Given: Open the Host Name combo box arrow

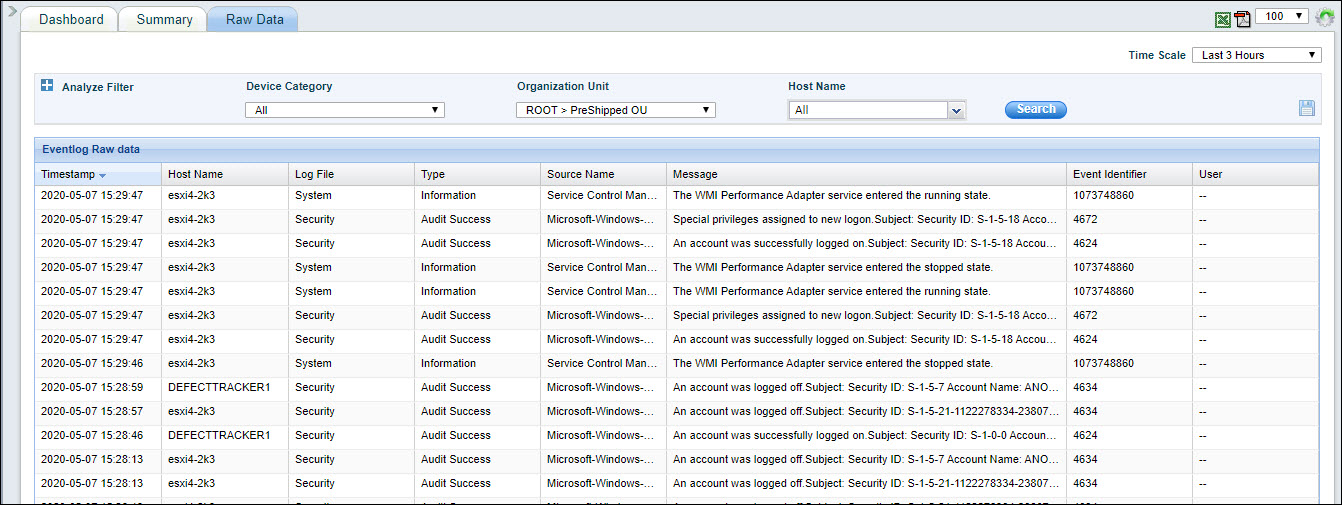Looking at the screenshot, I should [956, 110].
